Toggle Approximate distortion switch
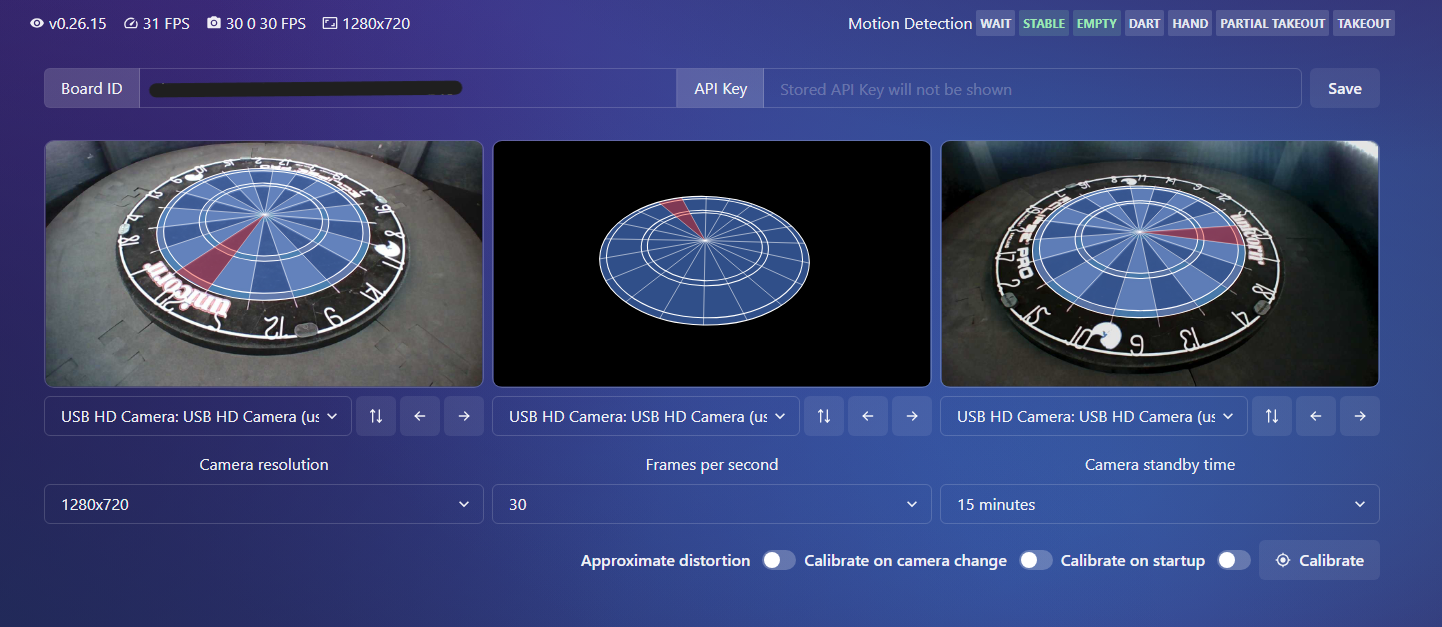Viewport: 1442px width, 627px height. point(779,560)
